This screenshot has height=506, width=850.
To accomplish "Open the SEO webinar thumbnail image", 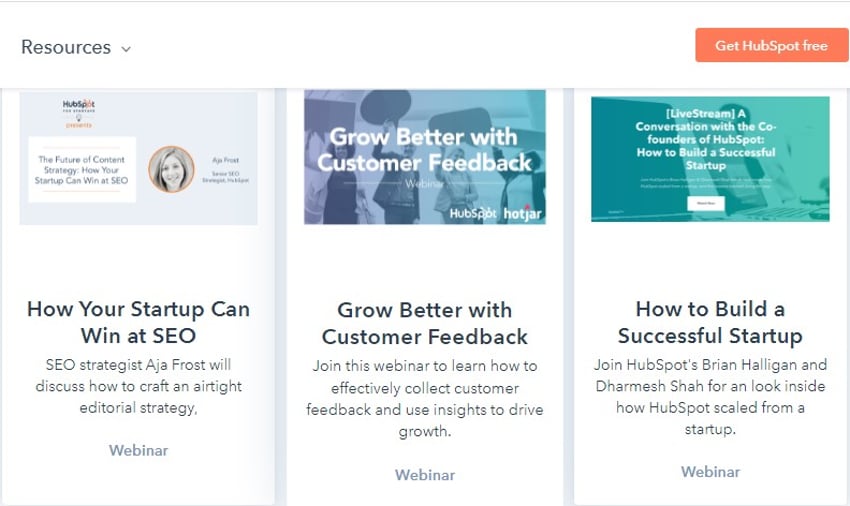I will [x=139, y=158].
